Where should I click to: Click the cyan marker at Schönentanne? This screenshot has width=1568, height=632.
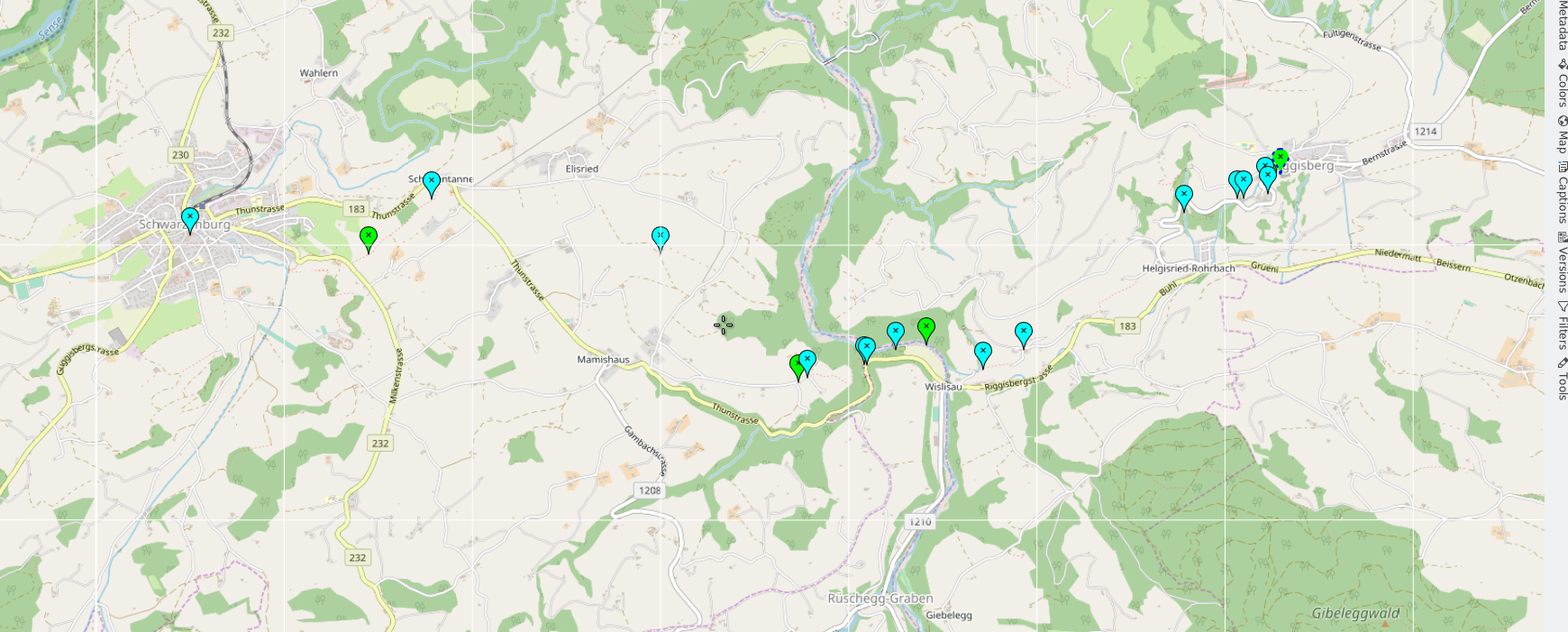432,184
